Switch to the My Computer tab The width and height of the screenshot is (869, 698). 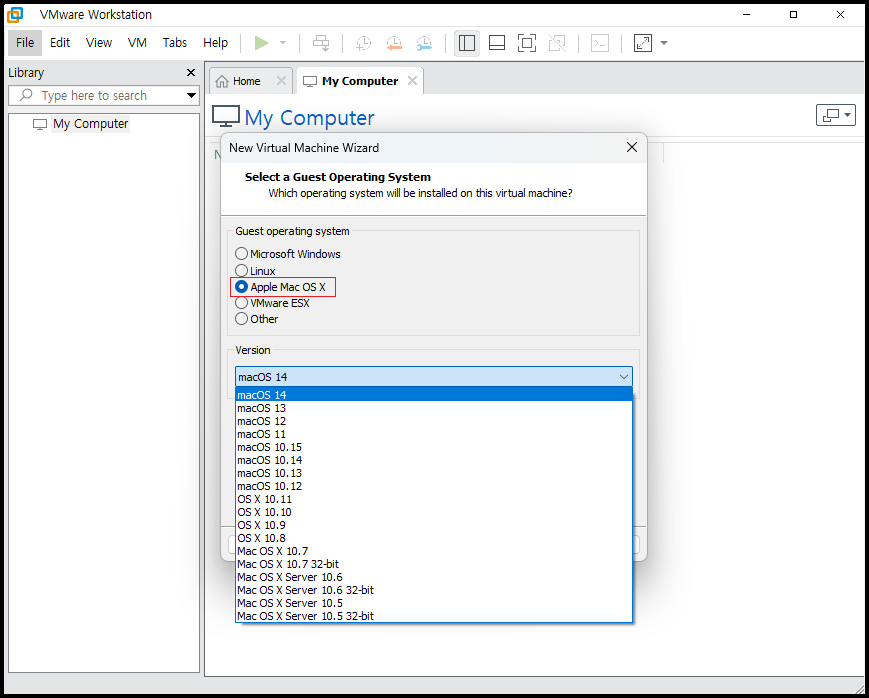click(x=360, y=81)
